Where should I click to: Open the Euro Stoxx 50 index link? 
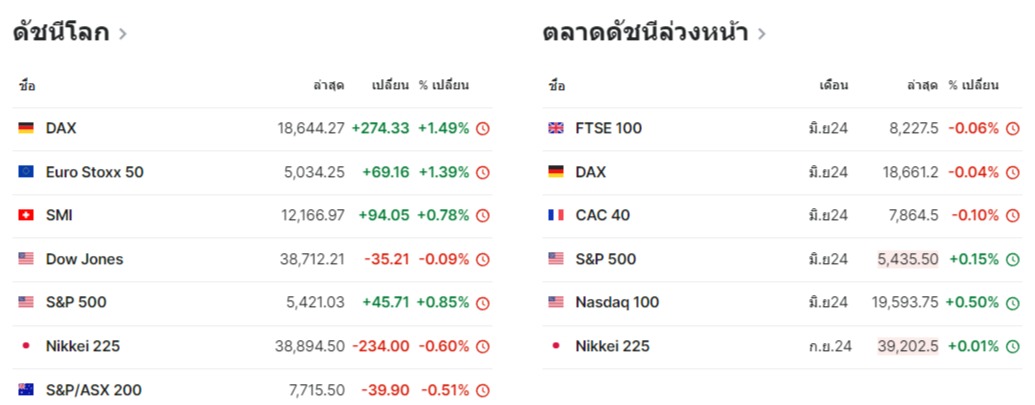94,172
